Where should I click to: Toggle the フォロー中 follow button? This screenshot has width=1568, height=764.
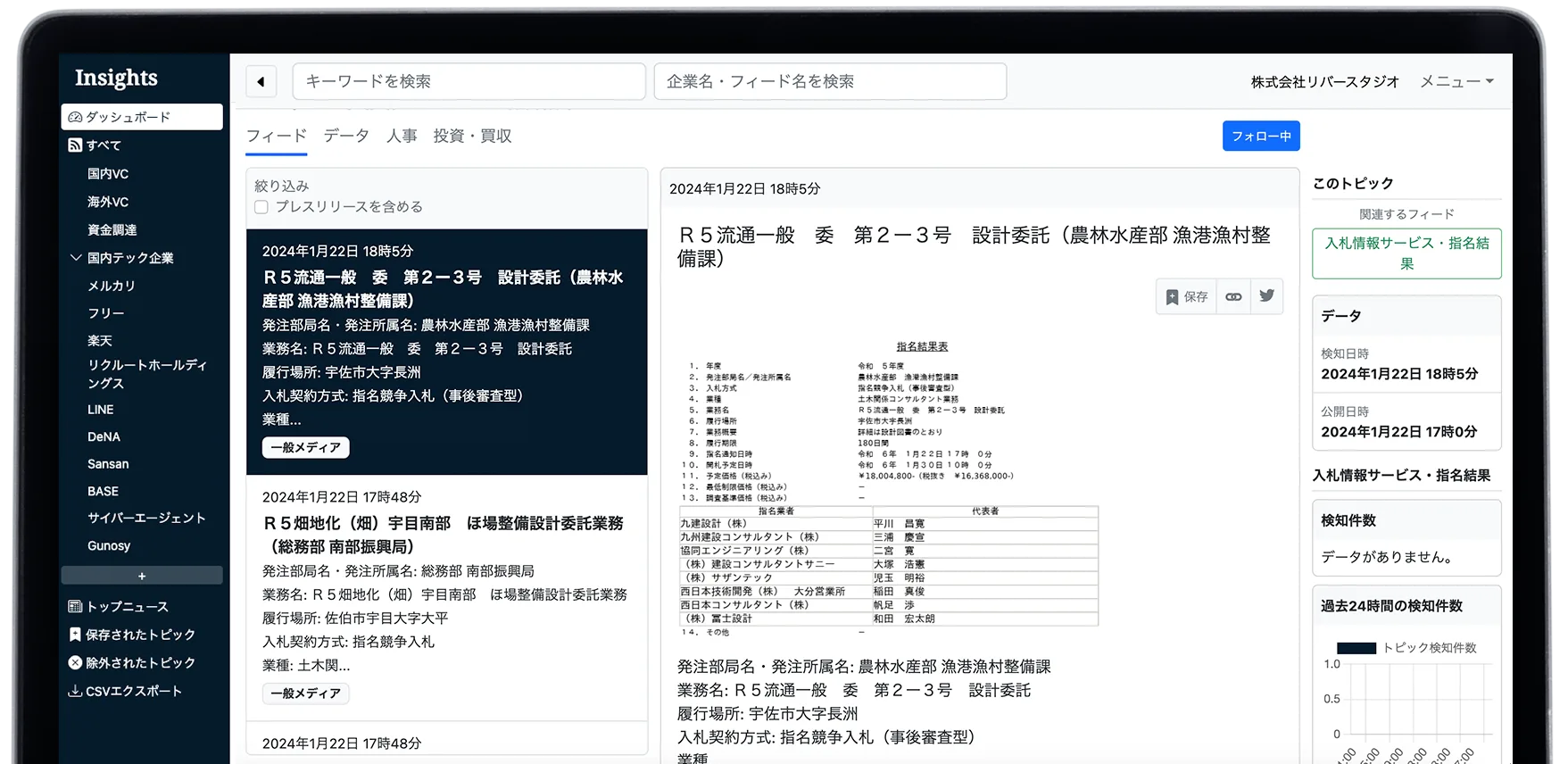click(x=1260, y=137)
